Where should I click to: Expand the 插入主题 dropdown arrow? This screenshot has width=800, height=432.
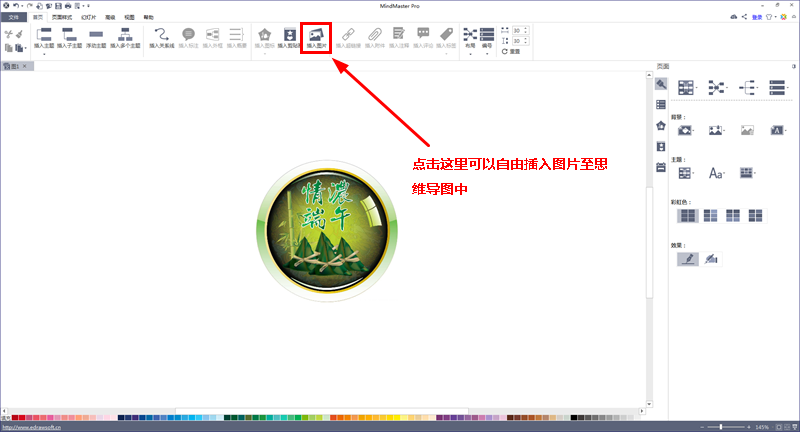(x=44, y=54)
